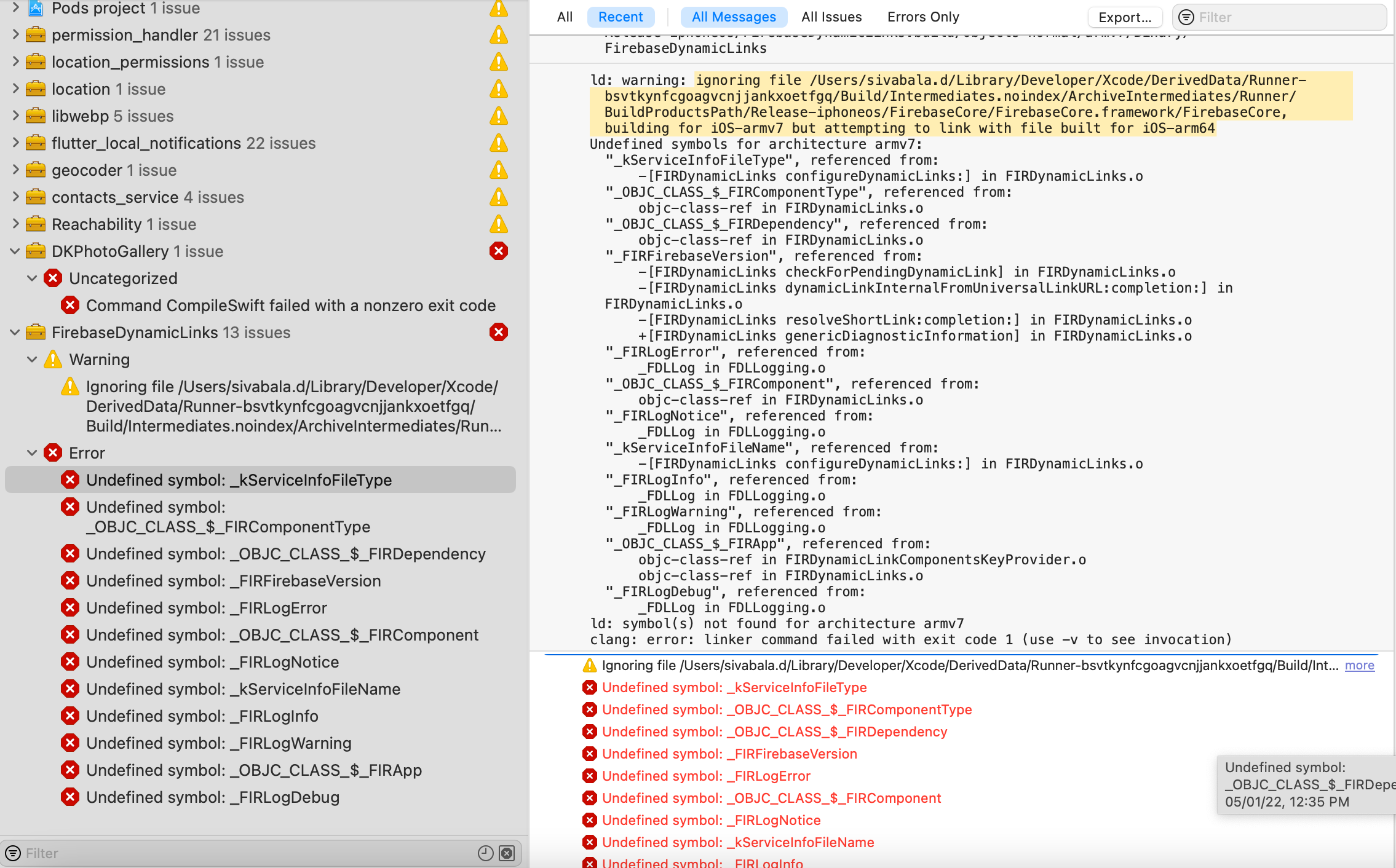
Task: Select Command CompileSwift failed issue
Action: pyautogui.click(x=260, y=306)
